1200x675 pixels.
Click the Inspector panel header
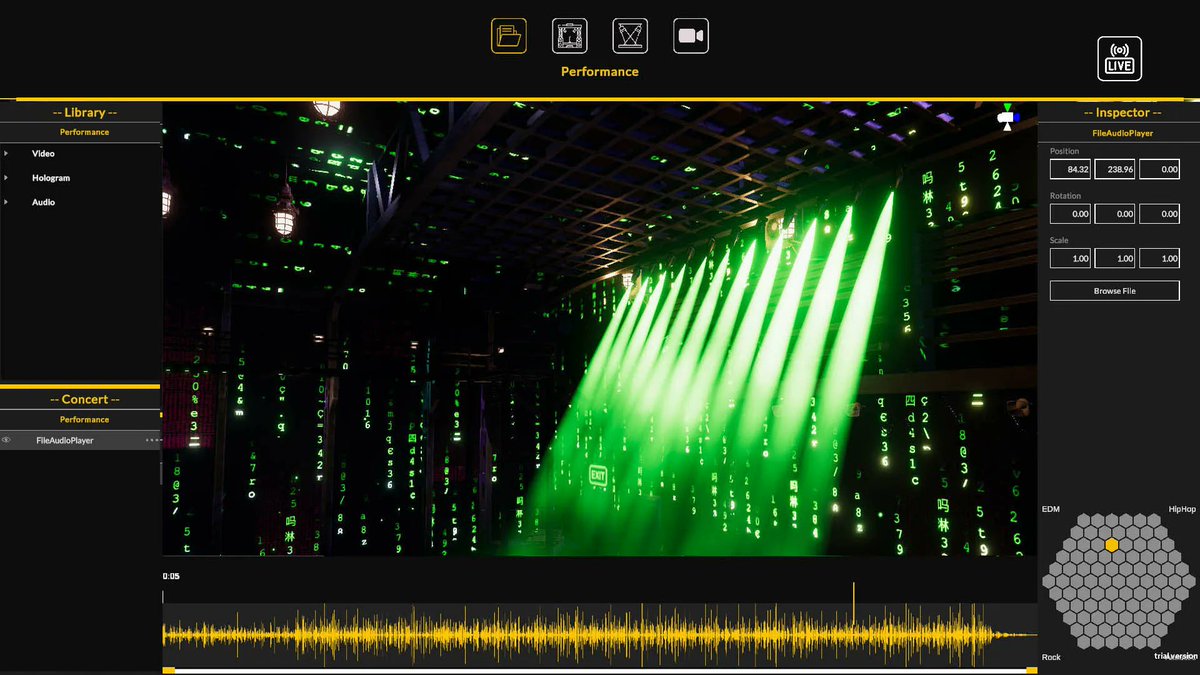point(1122,113)
